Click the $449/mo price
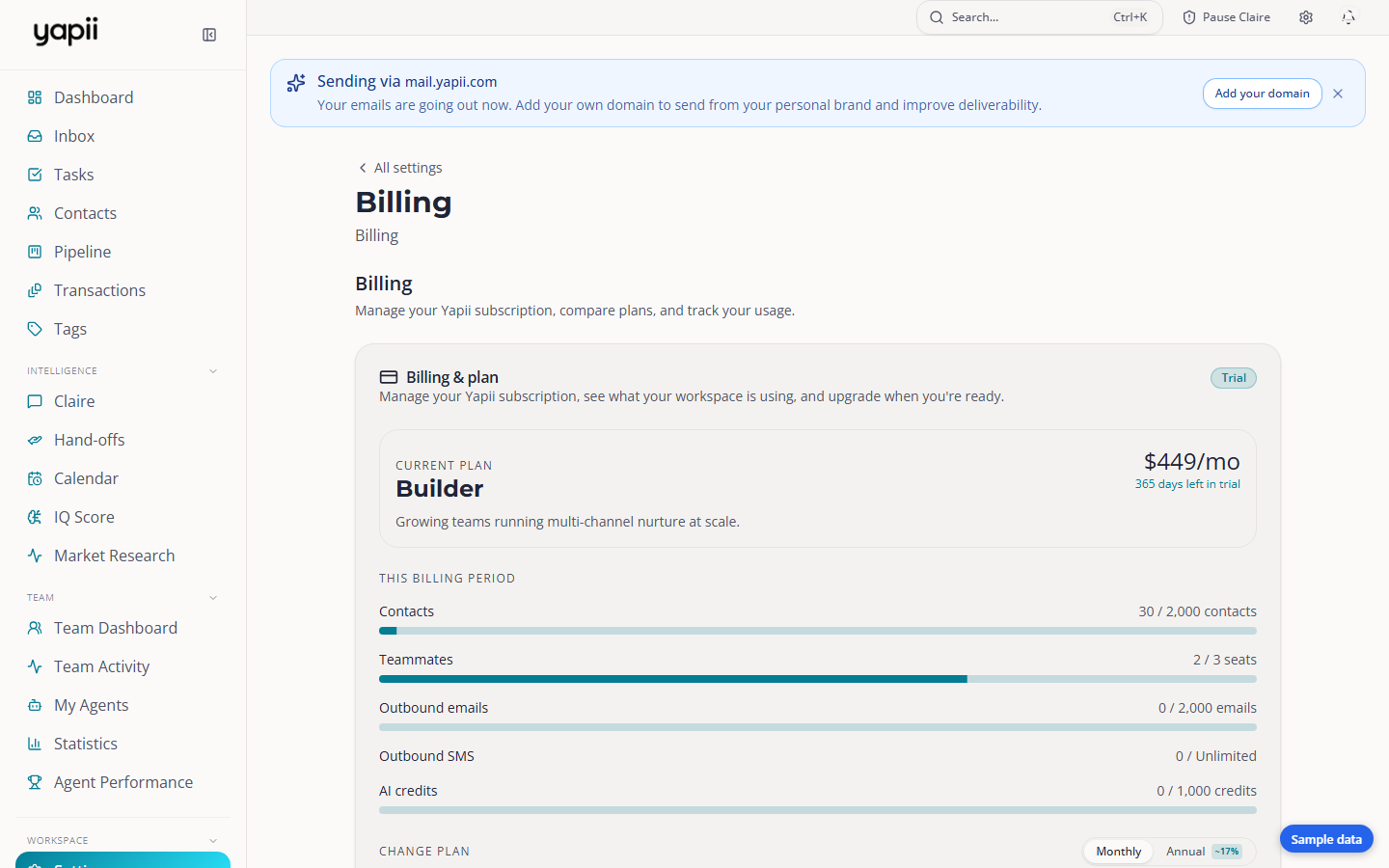 click(x=1192, y=462)
